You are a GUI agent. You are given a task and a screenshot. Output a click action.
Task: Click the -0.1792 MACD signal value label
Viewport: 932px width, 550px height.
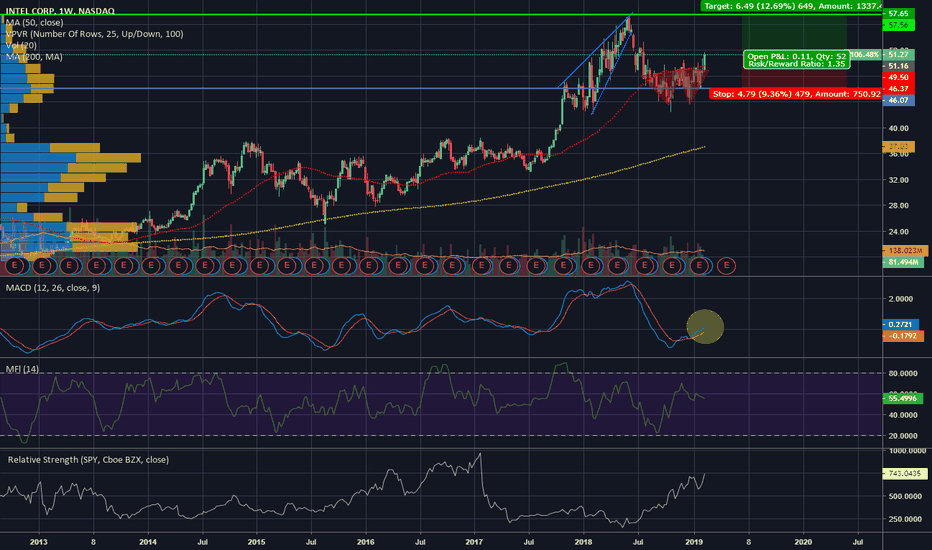click(903, 336)
